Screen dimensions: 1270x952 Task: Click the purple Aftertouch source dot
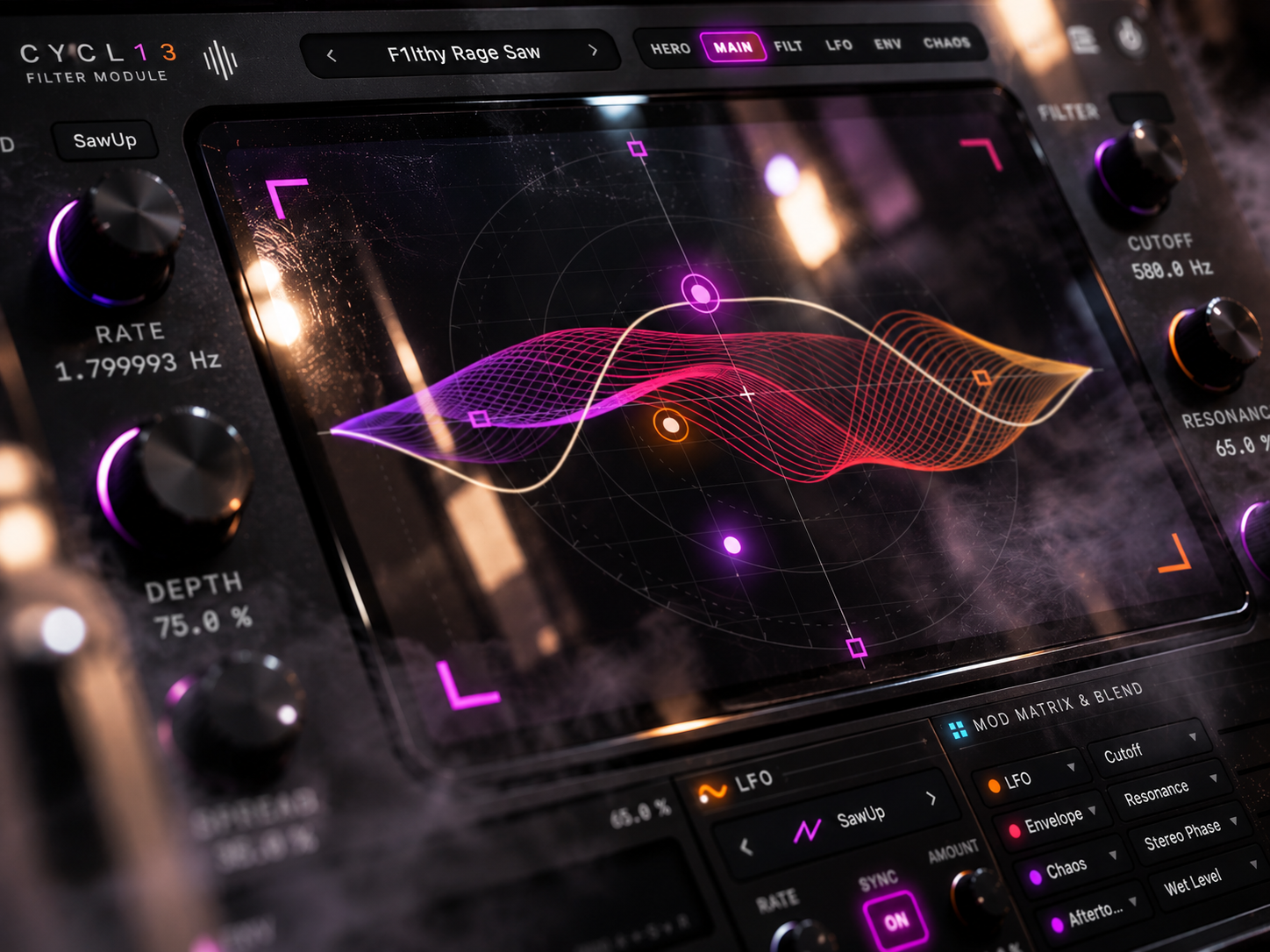click(1058, 924)
